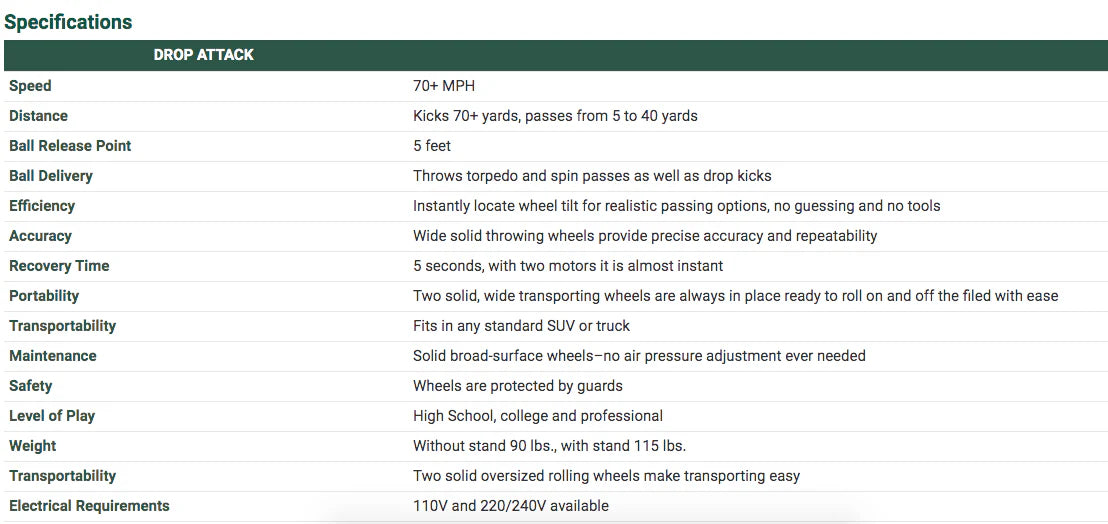Select the Maintenance row label
1108x524 pixels.
tap(53, 356)
